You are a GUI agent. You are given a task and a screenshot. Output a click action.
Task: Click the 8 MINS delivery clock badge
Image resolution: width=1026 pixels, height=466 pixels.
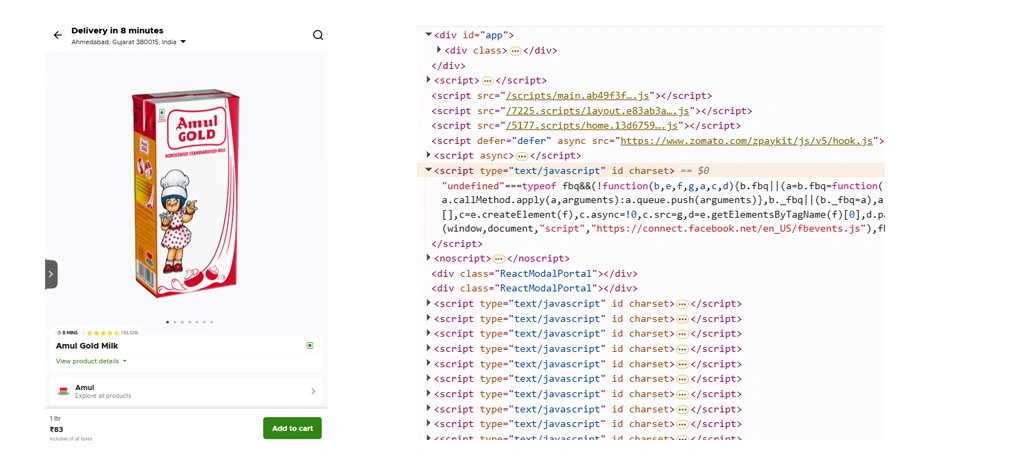(67, 333)
